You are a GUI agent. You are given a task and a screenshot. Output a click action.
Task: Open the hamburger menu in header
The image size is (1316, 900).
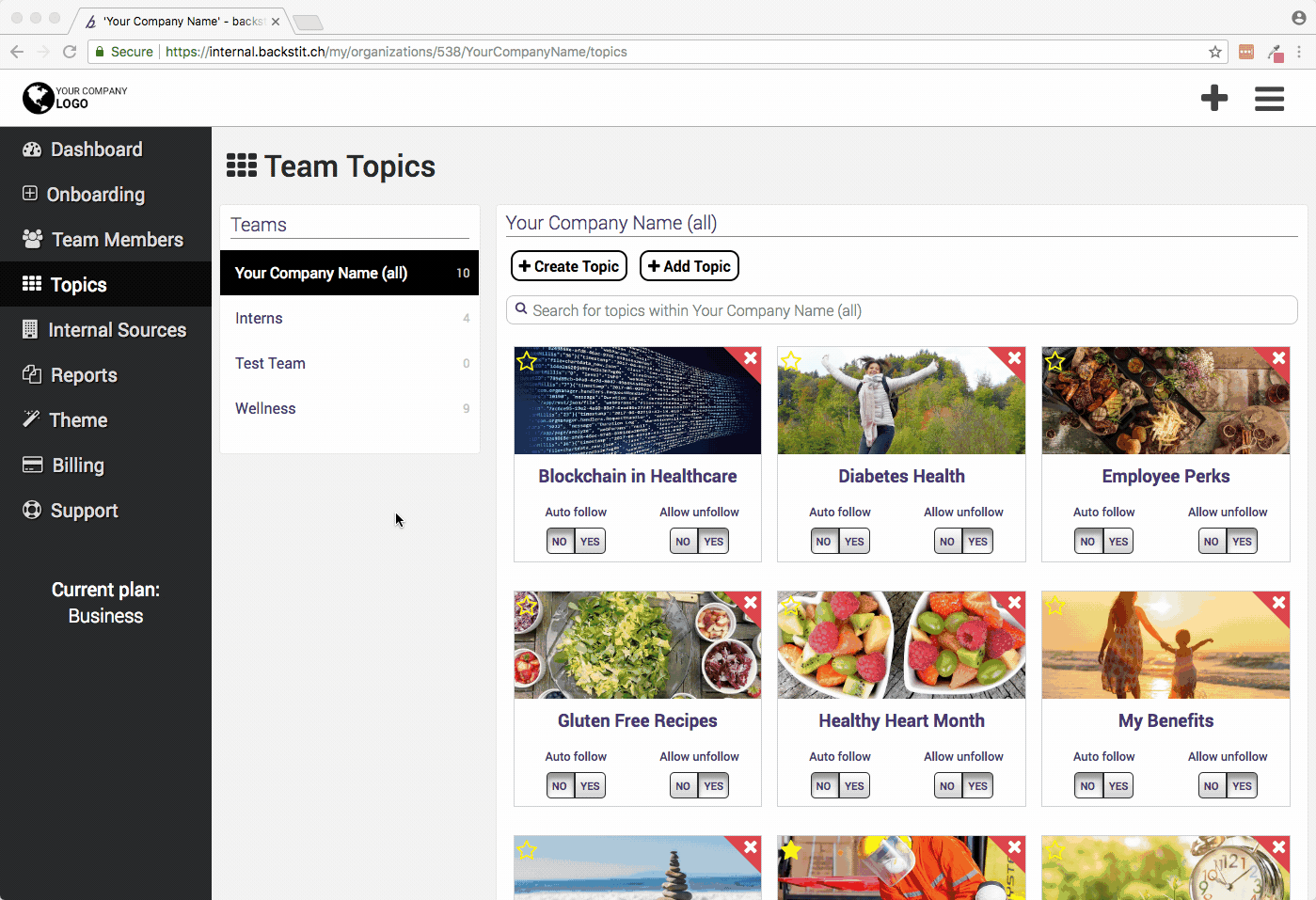tap(1269, 99)
